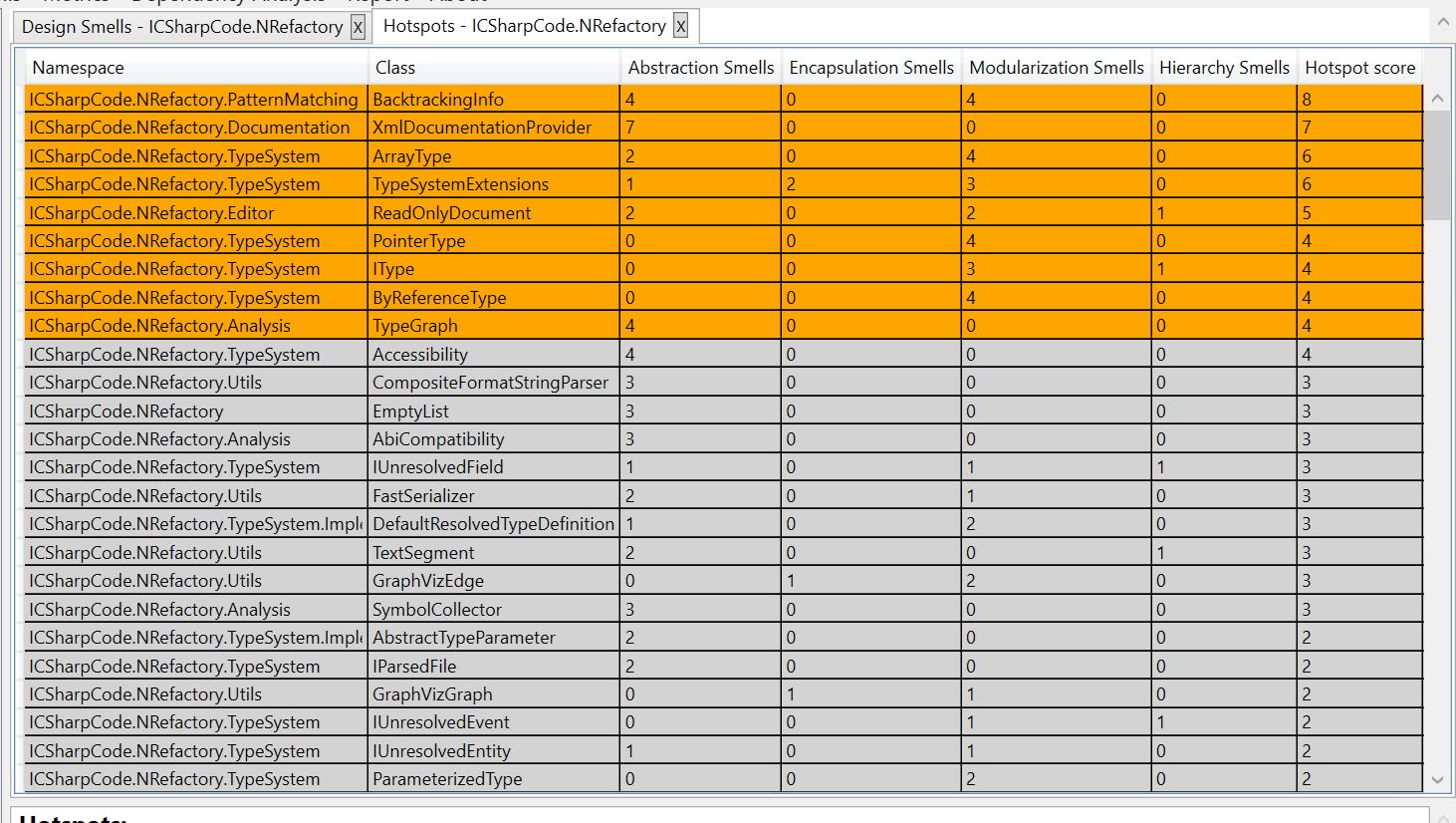Select the ByReferenceType class cell
Image resolution: width=1456 pixels, height=823 pixels.
tap(494, 297)
